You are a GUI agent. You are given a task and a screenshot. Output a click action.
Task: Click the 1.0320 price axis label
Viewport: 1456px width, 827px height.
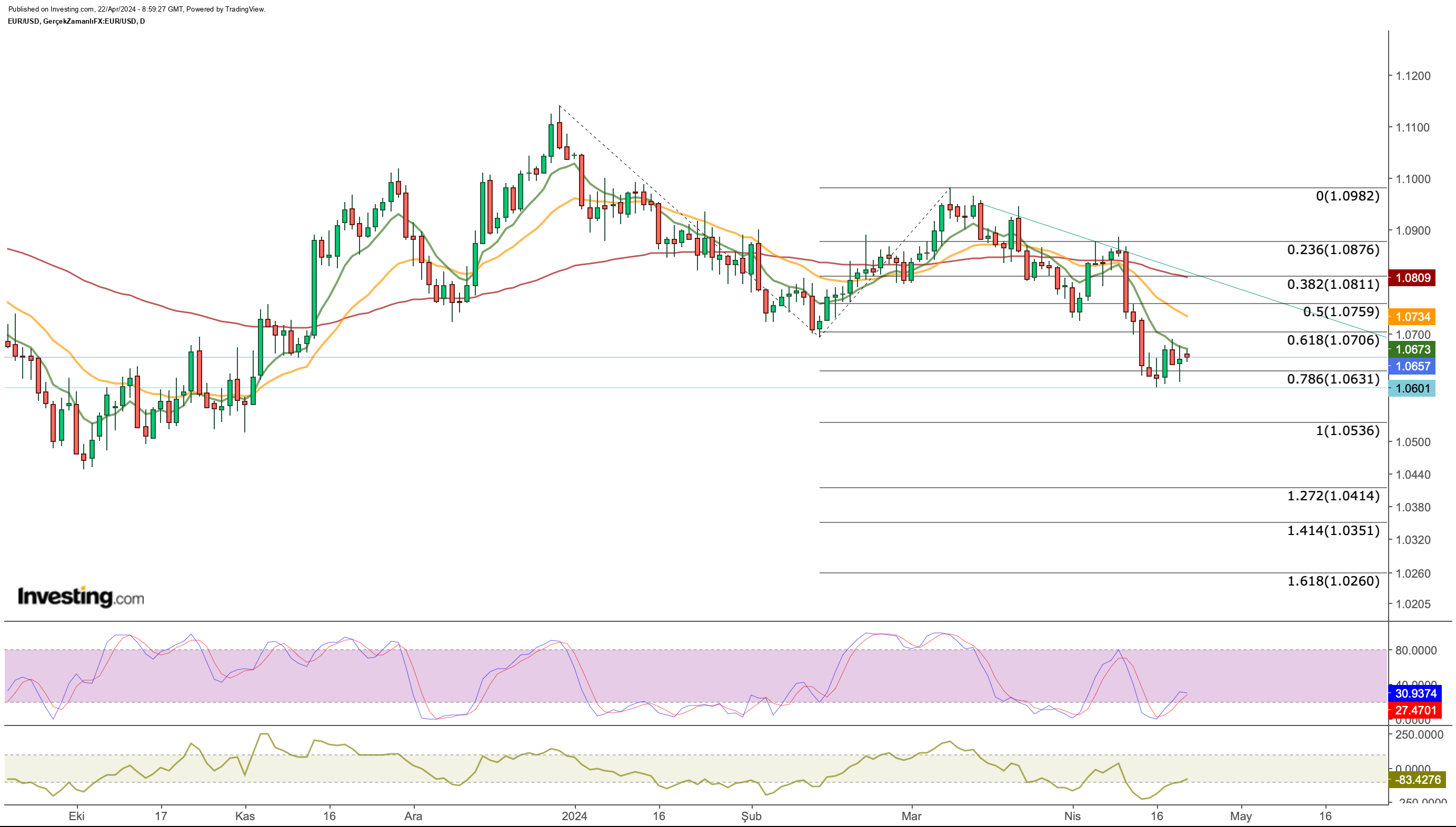pyautogui.click(x=1413, y=540)
